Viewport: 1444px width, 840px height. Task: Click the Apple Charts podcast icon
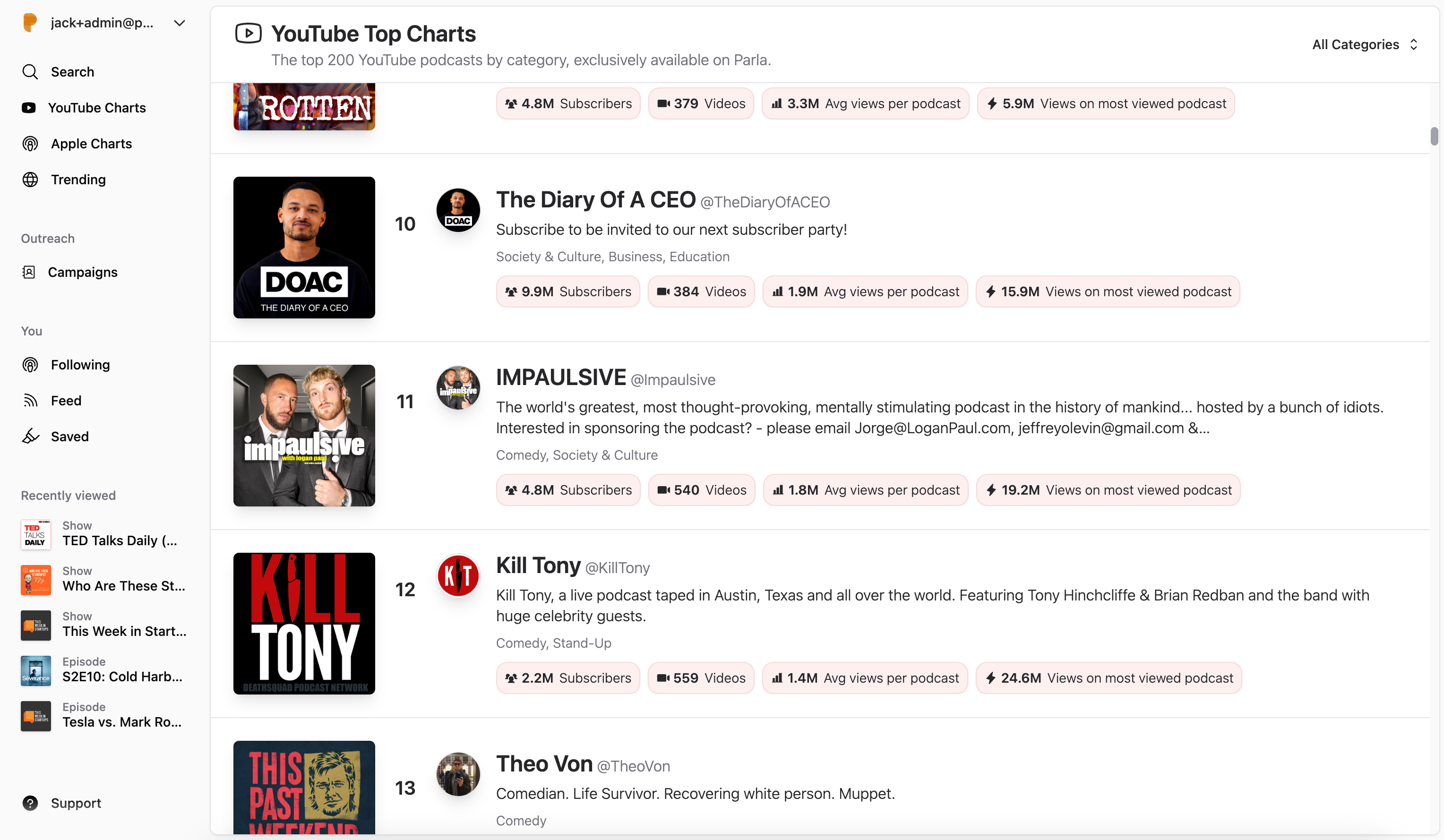click(30, 144)
